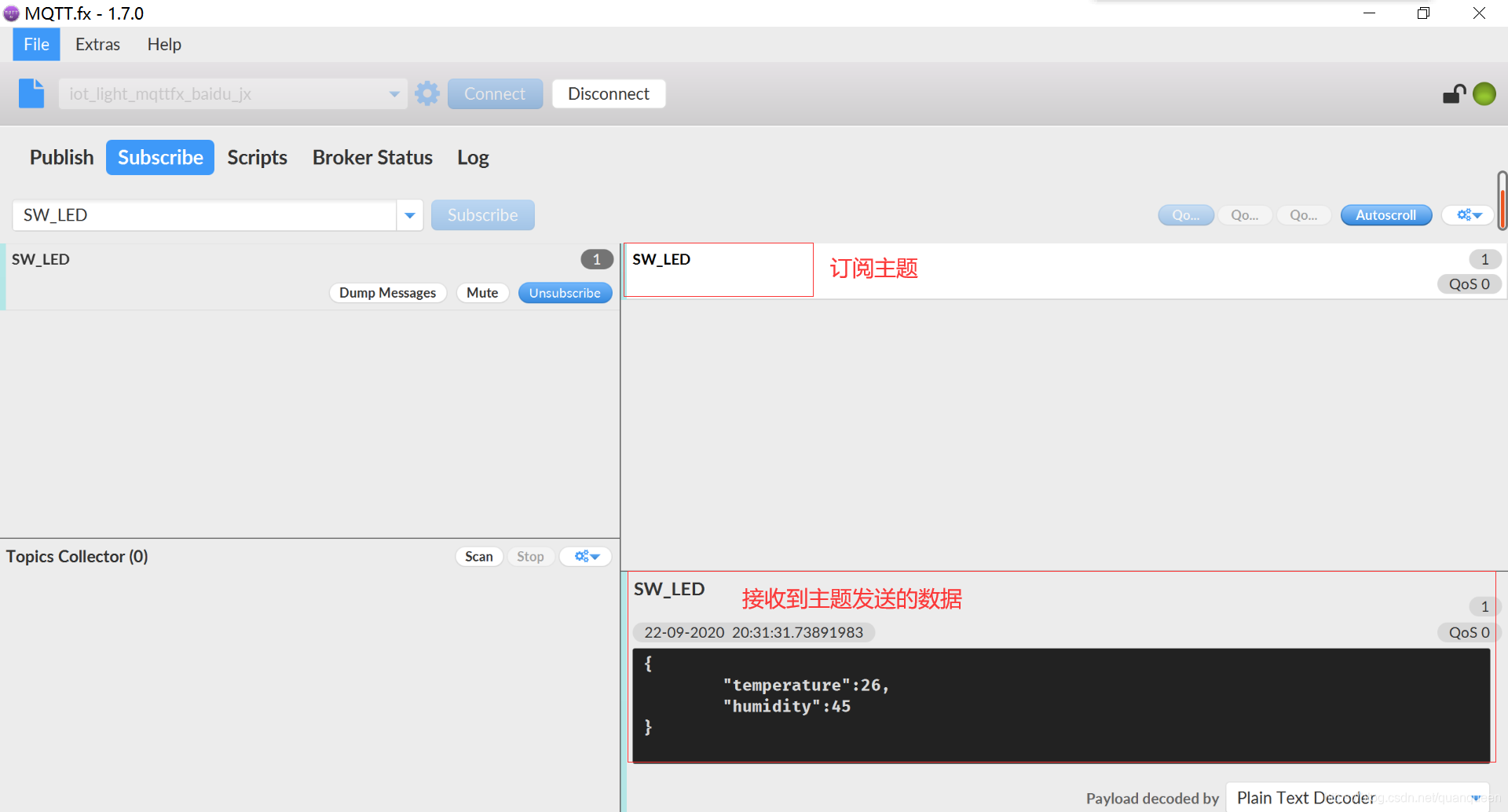1508x812 pixels.
Task: Select the second QoS level button
Action: (x=1245, y=215)
